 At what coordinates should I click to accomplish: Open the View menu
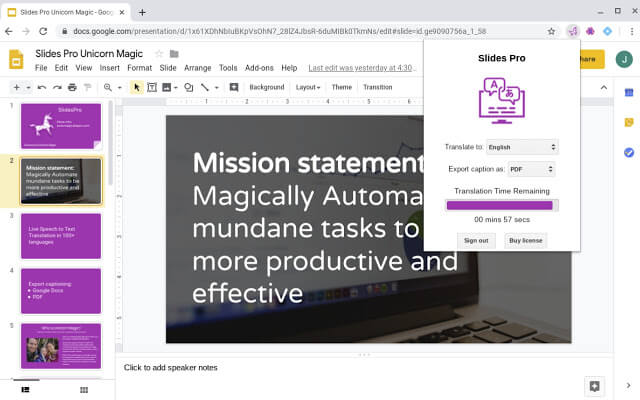coord(84,68)
